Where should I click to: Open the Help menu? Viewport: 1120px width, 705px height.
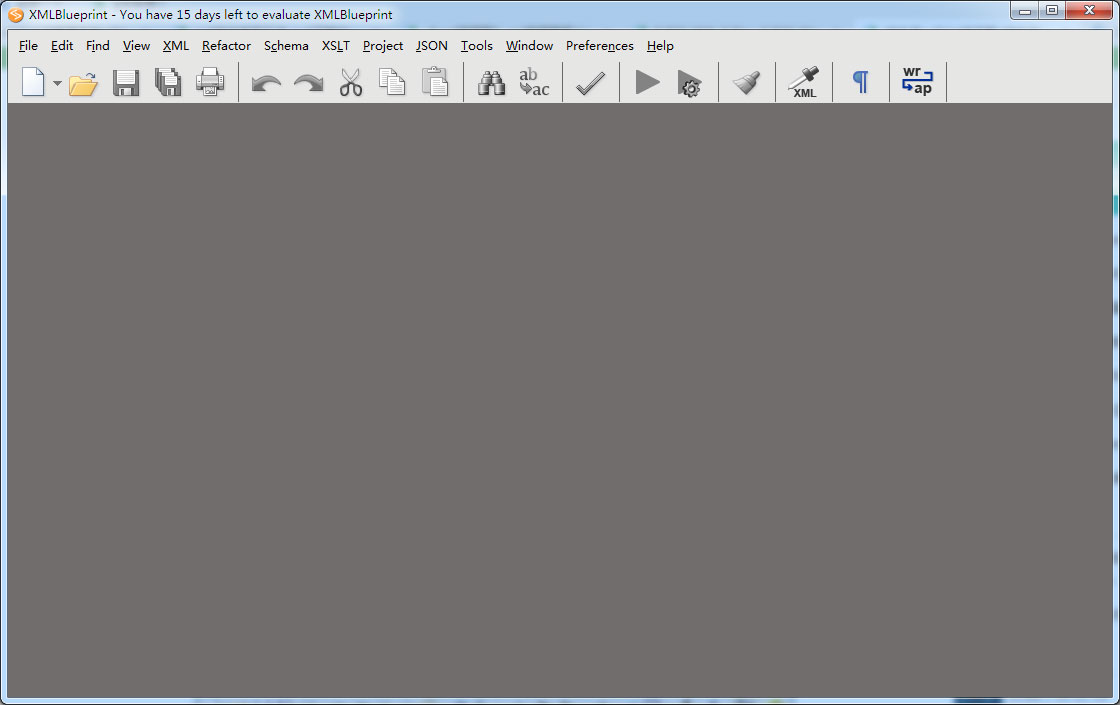[660, 46]
